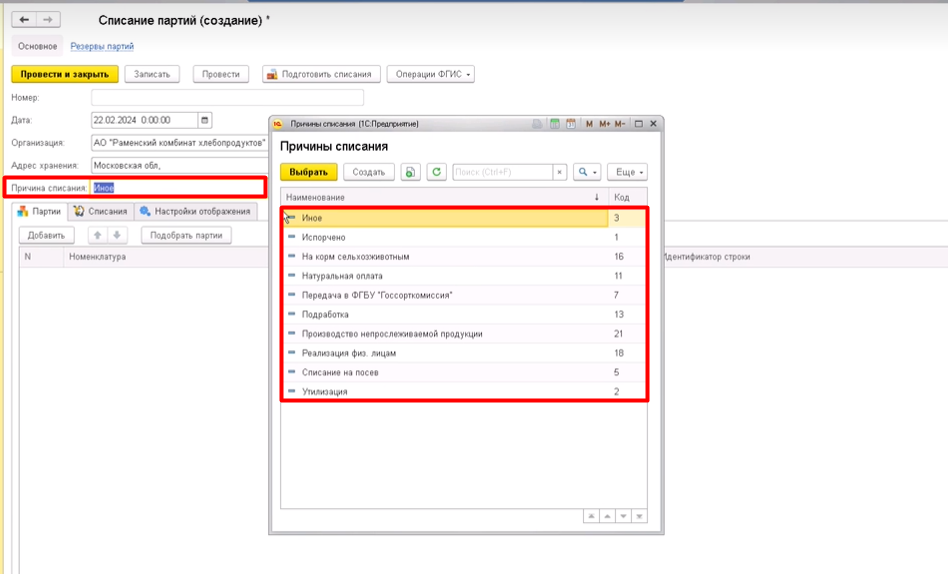Open the calculator icon in dialog title bar
The width and height of the screenshot is (948, 574).
tap(554, 123)
